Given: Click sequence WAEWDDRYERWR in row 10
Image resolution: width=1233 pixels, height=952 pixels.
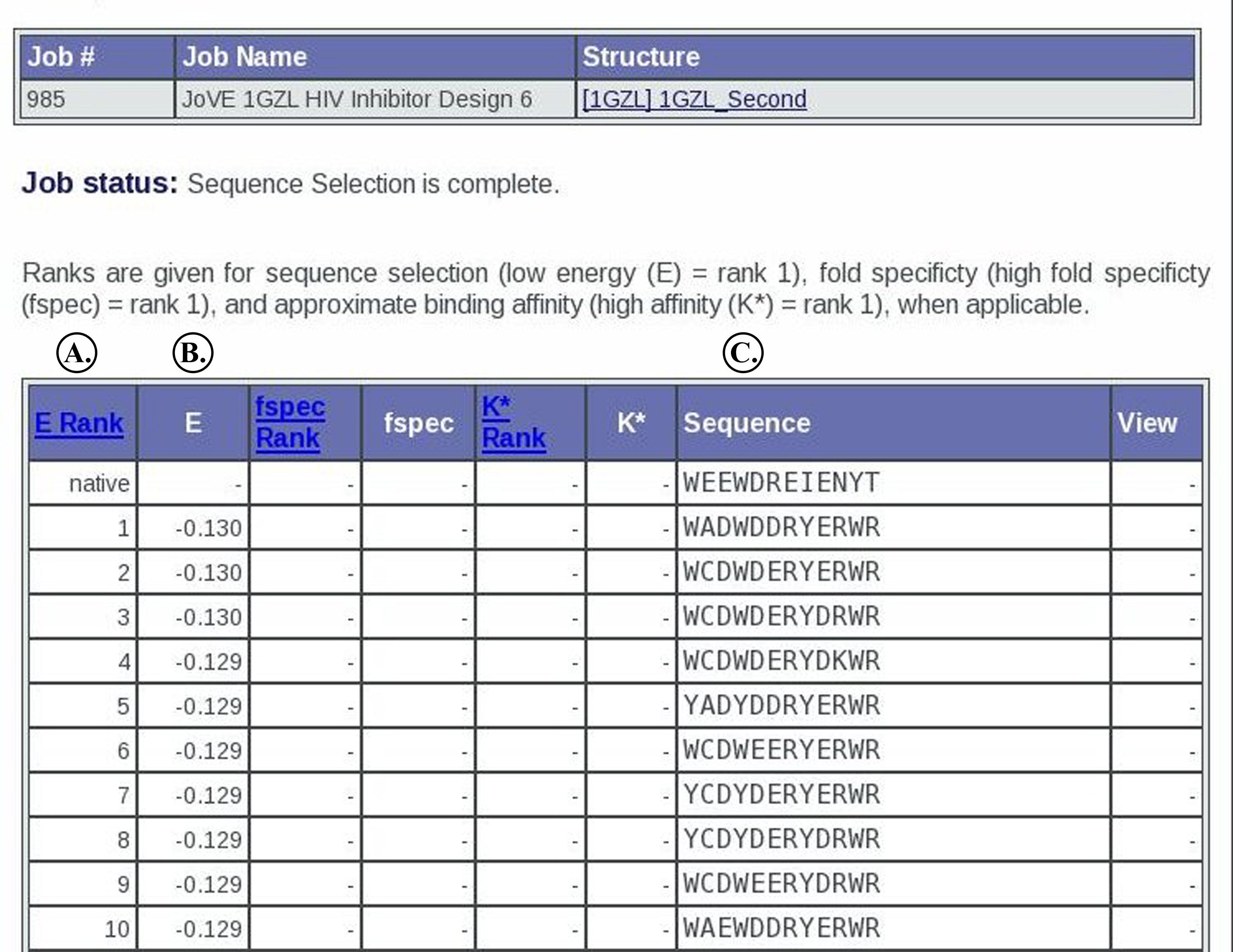Looking at the screenshot, I should [x=781, y=929].
